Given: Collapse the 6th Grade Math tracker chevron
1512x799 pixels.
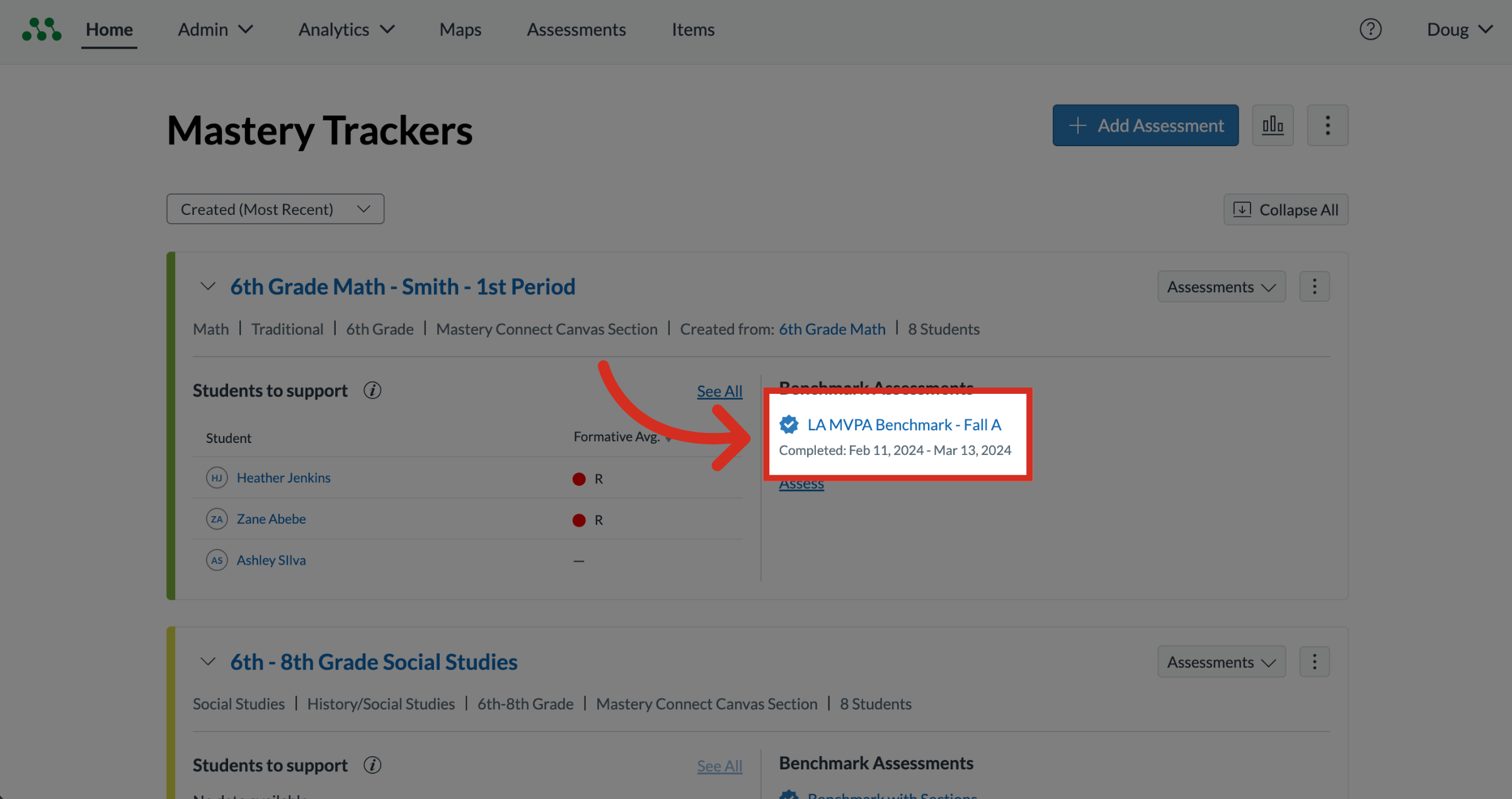Looking at the screenshot, I should tap(208, 287).
